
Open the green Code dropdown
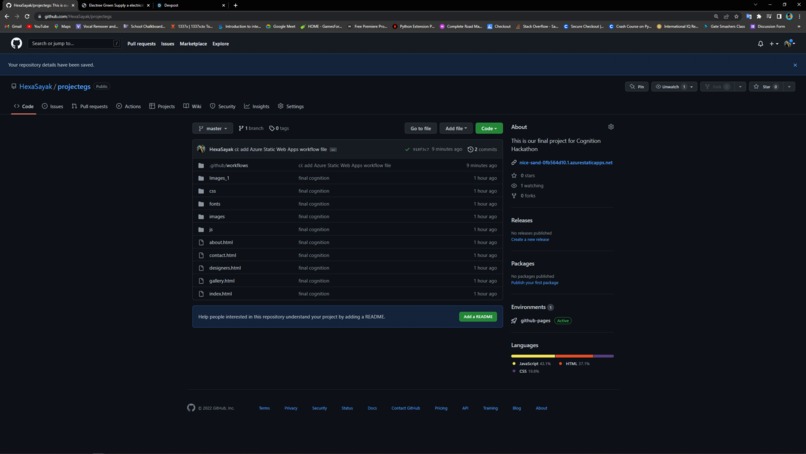(x=489, y=129)
